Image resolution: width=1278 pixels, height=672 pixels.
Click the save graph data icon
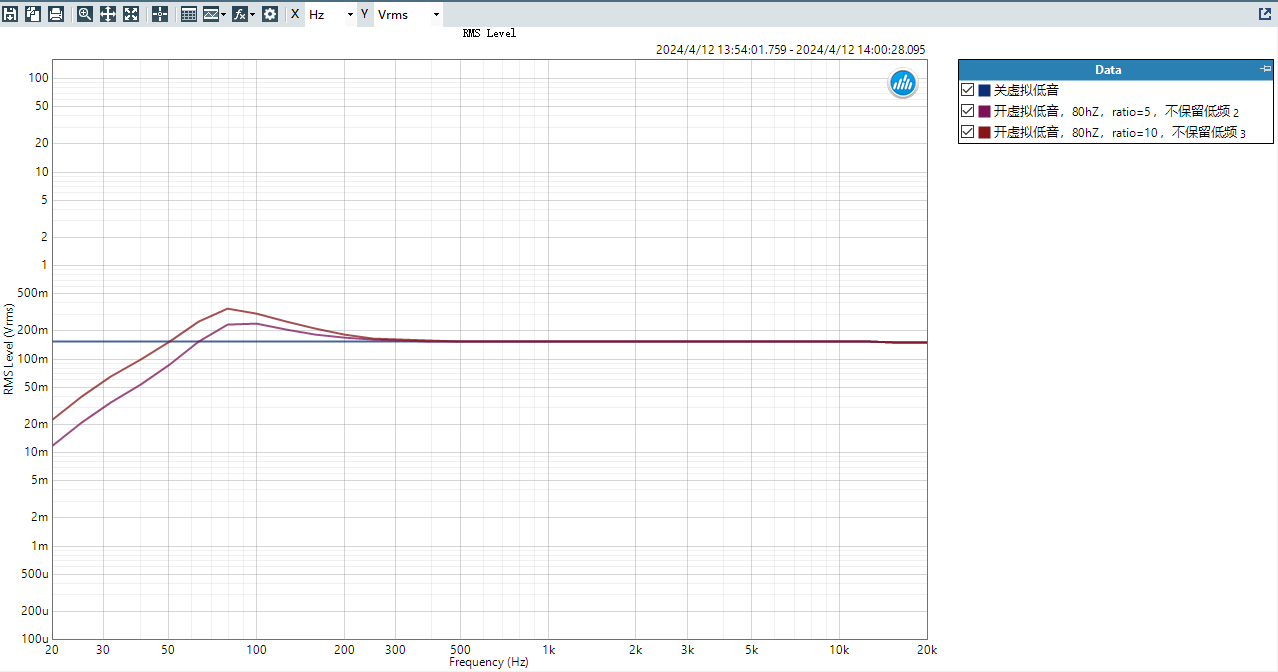[10, 14]
